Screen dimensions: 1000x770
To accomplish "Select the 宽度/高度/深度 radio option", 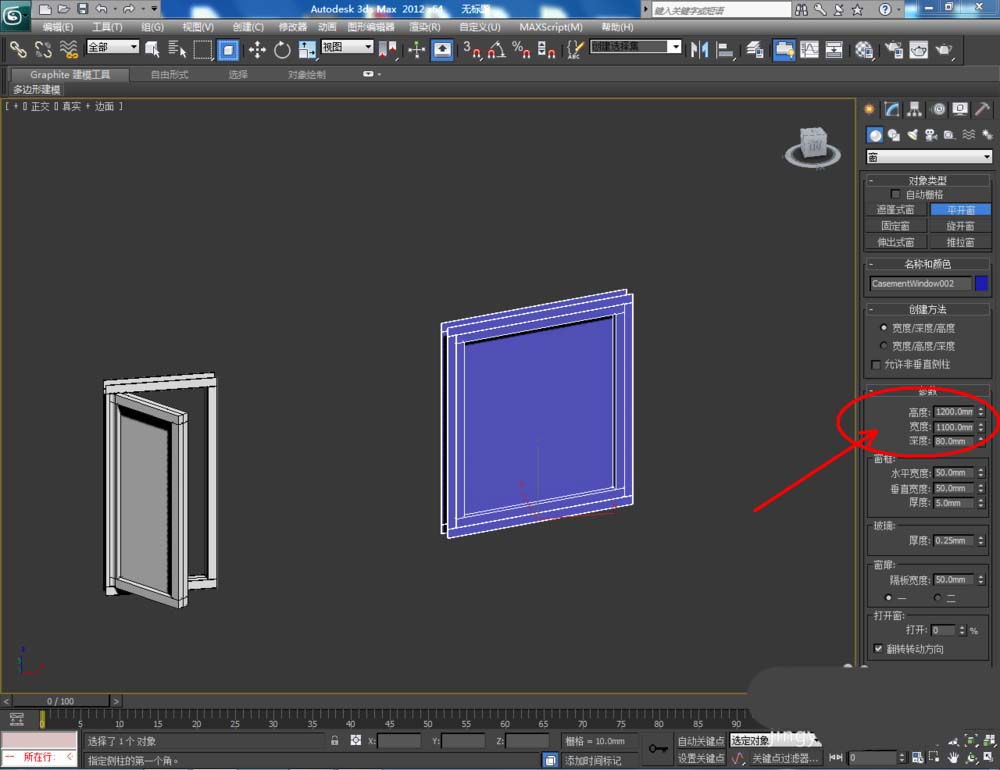I will [883, 345].
